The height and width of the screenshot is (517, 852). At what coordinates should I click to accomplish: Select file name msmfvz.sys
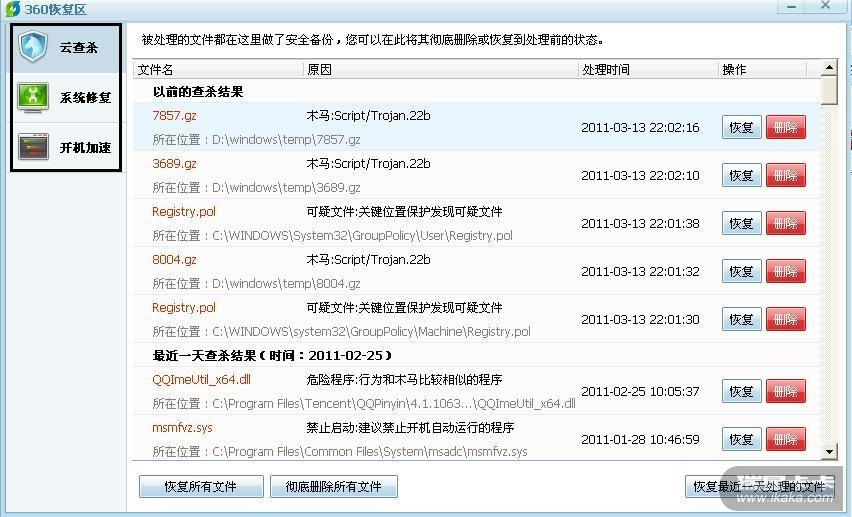[x=183, y=428]
